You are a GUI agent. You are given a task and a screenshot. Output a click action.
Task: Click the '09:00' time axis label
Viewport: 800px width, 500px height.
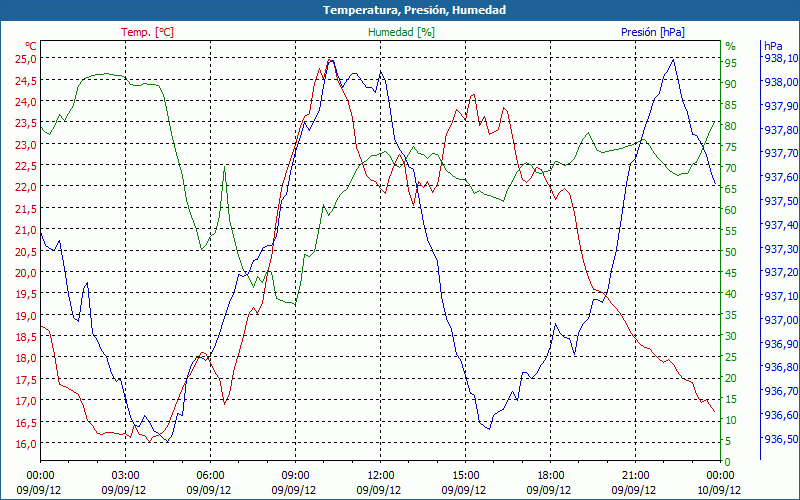tap(294, 476)
